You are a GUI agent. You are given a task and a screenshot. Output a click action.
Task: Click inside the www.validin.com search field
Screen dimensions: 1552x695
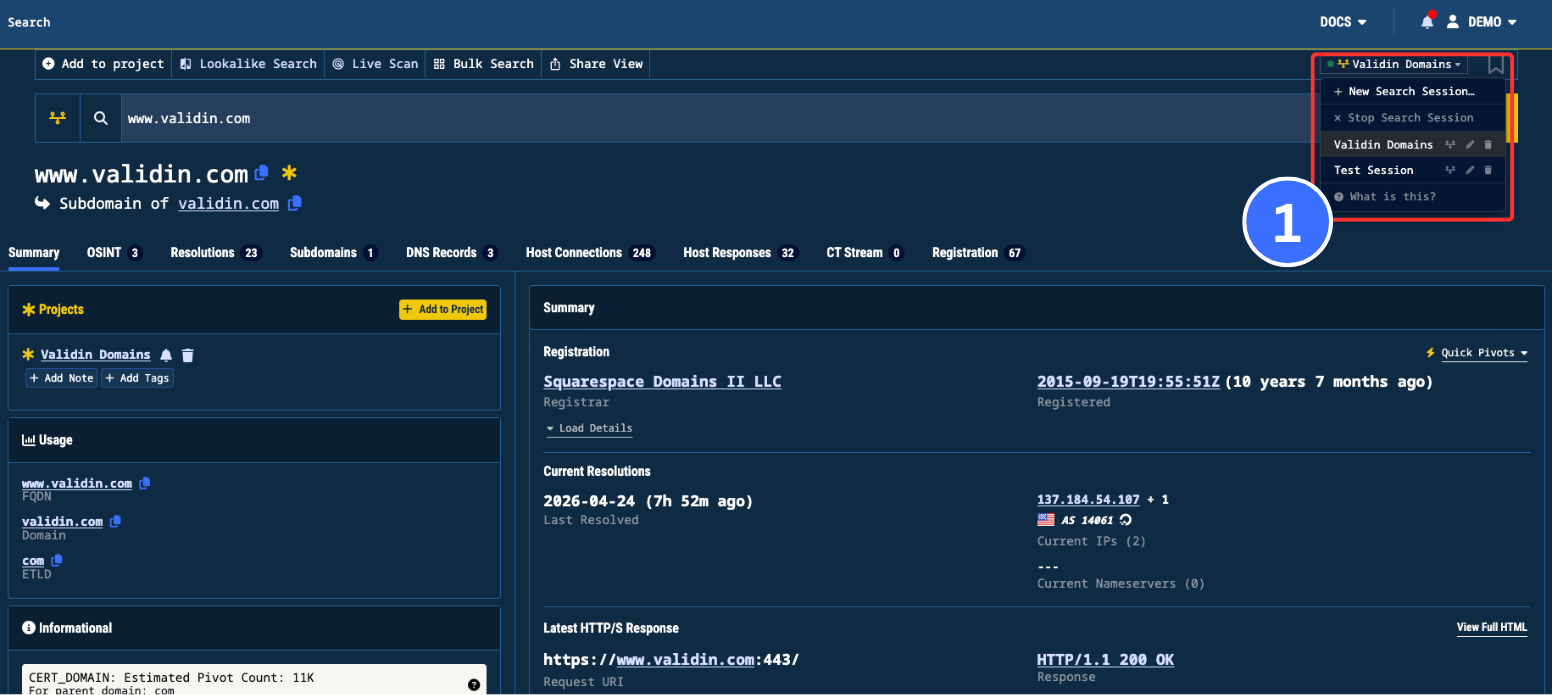pos(400,117)
